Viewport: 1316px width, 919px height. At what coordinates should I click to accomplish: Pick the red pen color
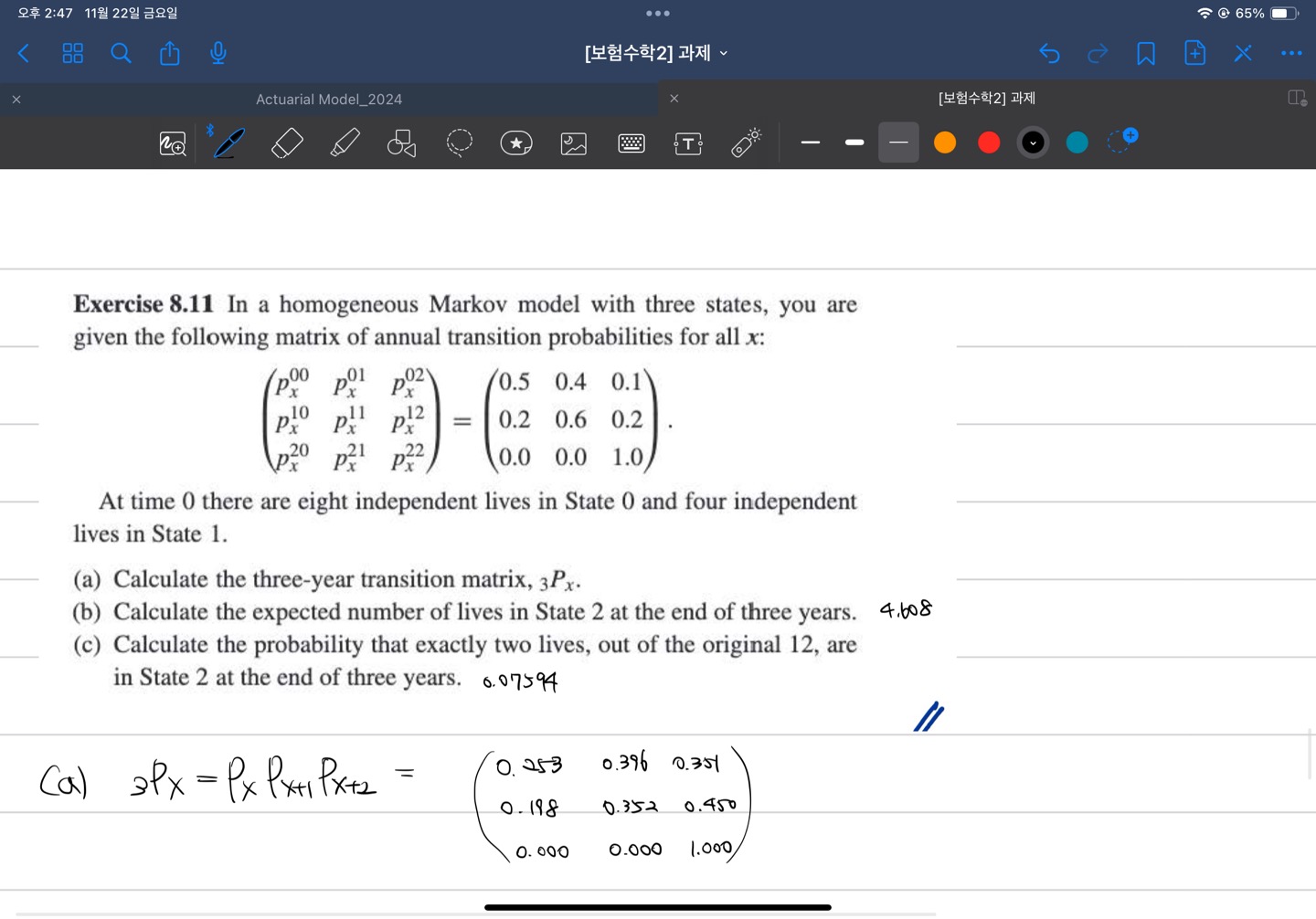pyautogui.click(x=989, y=143)
